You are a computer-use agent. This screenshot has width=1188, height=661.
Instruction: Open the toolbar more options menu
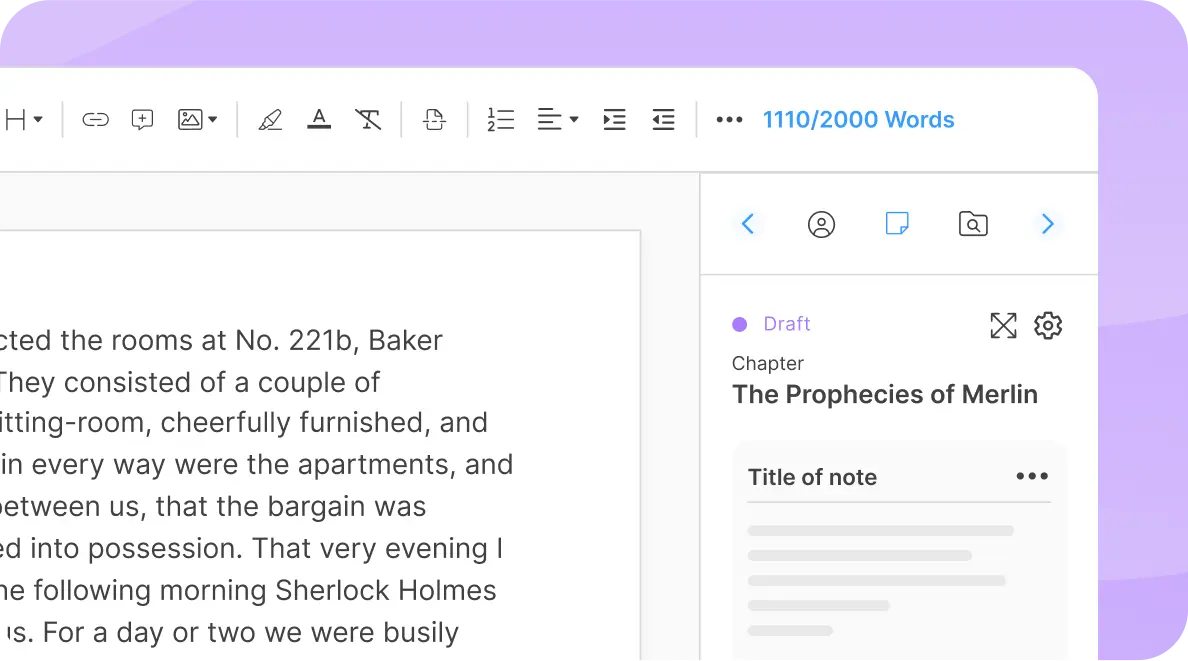point(729,120)
